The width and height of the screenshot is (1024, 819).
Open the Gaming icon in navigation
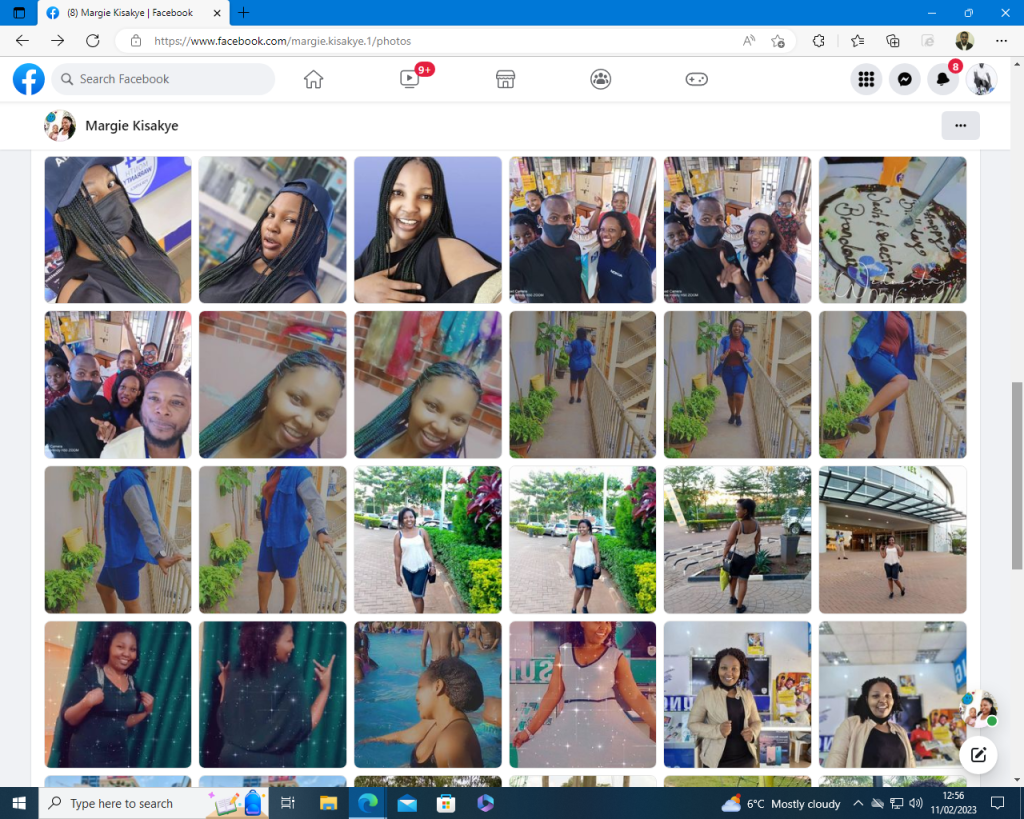tap(695, 79)
